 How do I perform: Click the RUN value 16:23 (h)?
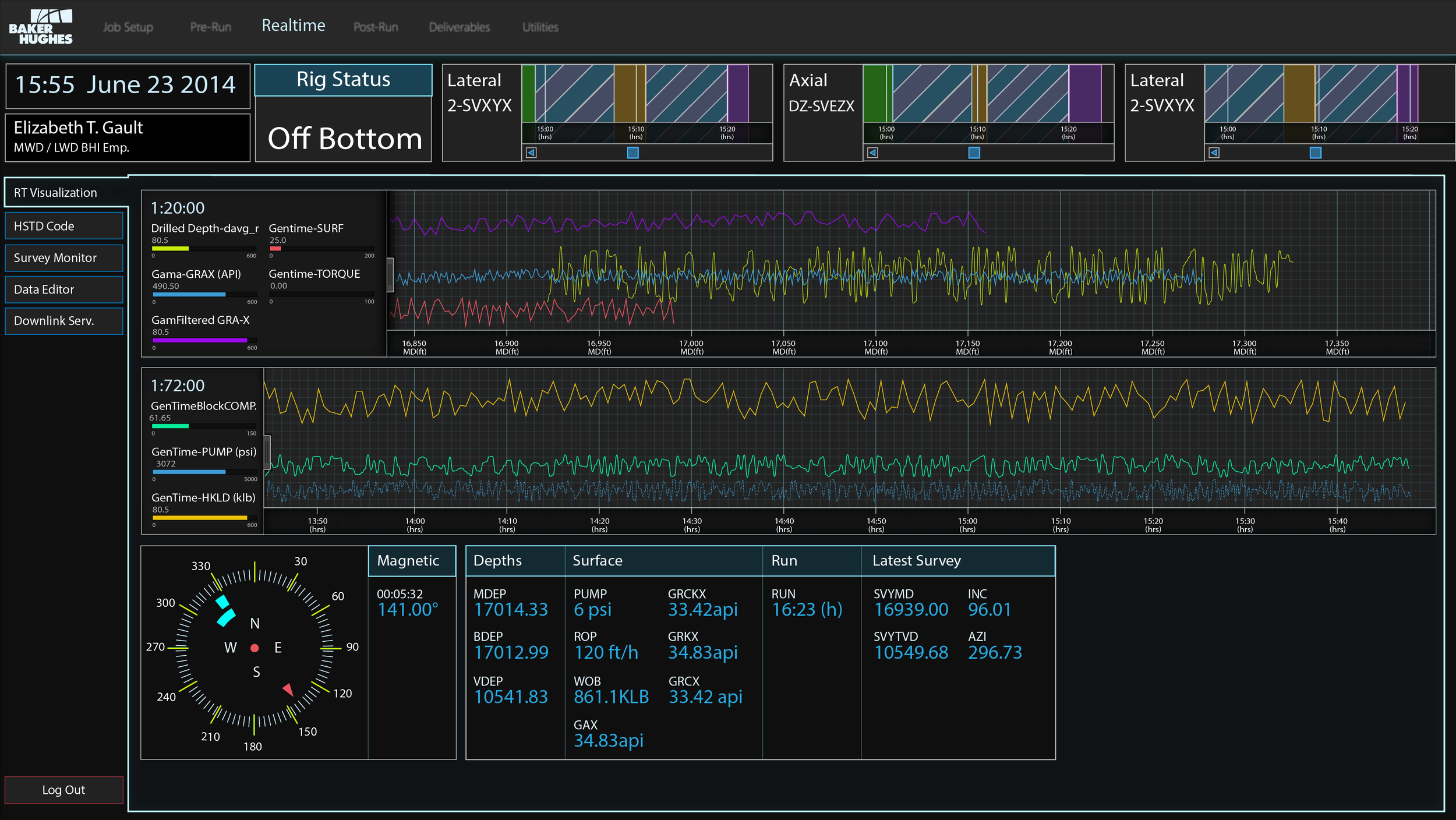click(x=807, y=610)
